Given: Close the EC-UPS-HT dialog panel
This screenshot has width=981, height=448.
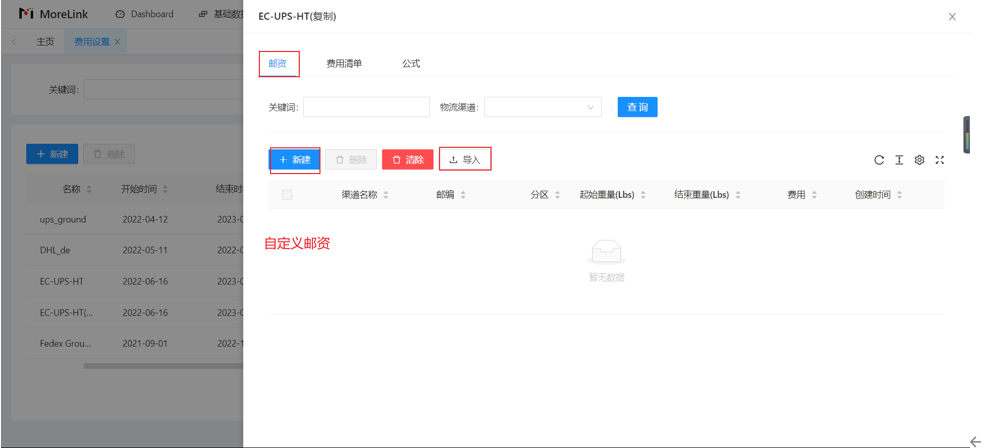Looking at the screenshot, I should (x=952, y=17).
